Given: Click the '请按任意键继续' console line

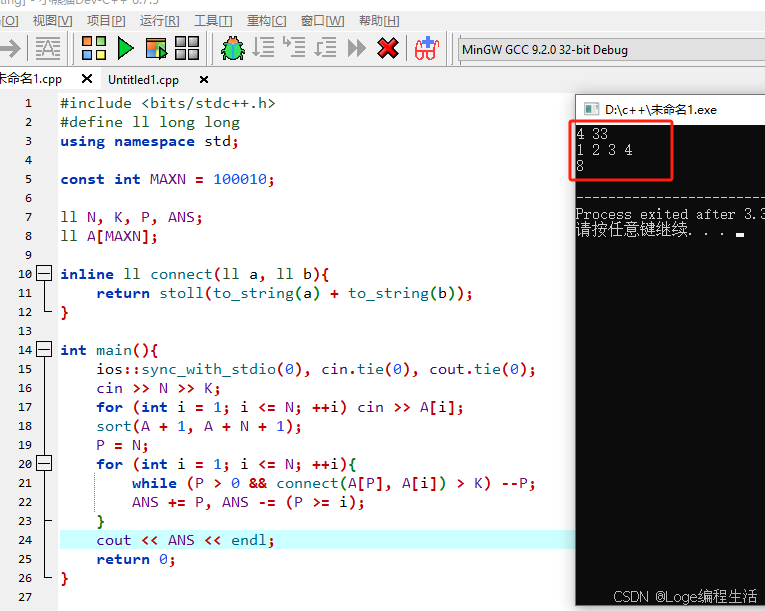Looking at the screenshot, I should tap(660, 230).
